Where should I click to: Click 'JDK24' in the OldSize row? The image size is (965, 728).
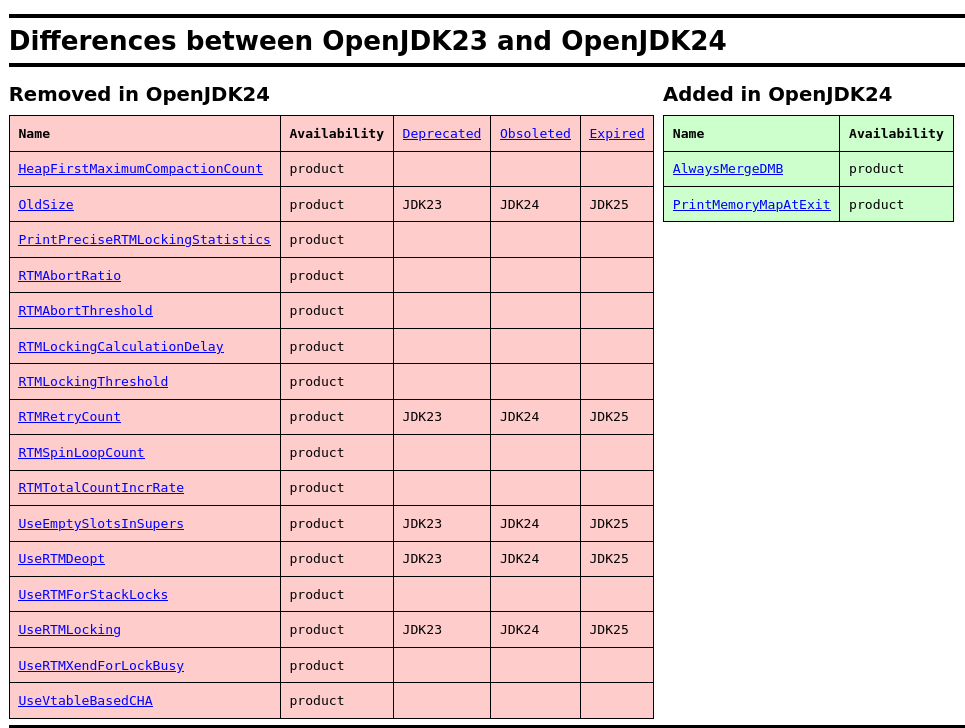point(519,204)
